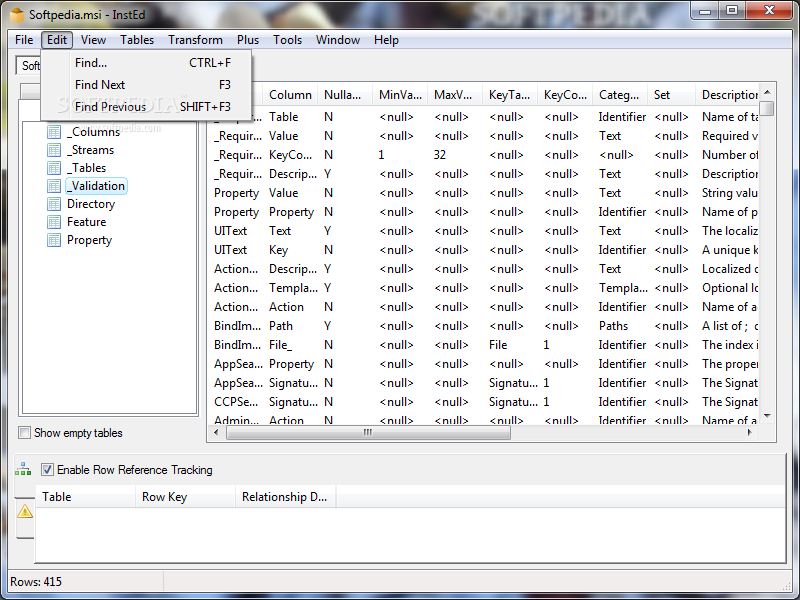The height and width of the screenshot is (600, 800).
Task: Click the yellow warning triangle icon
Action: click(x=24, y=511)
